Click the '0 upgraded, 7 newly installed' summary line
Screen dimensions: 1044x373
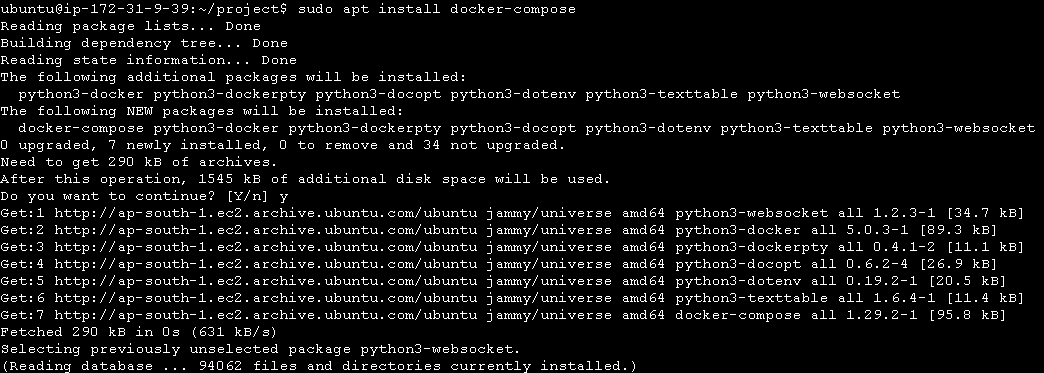coord(283,145)
